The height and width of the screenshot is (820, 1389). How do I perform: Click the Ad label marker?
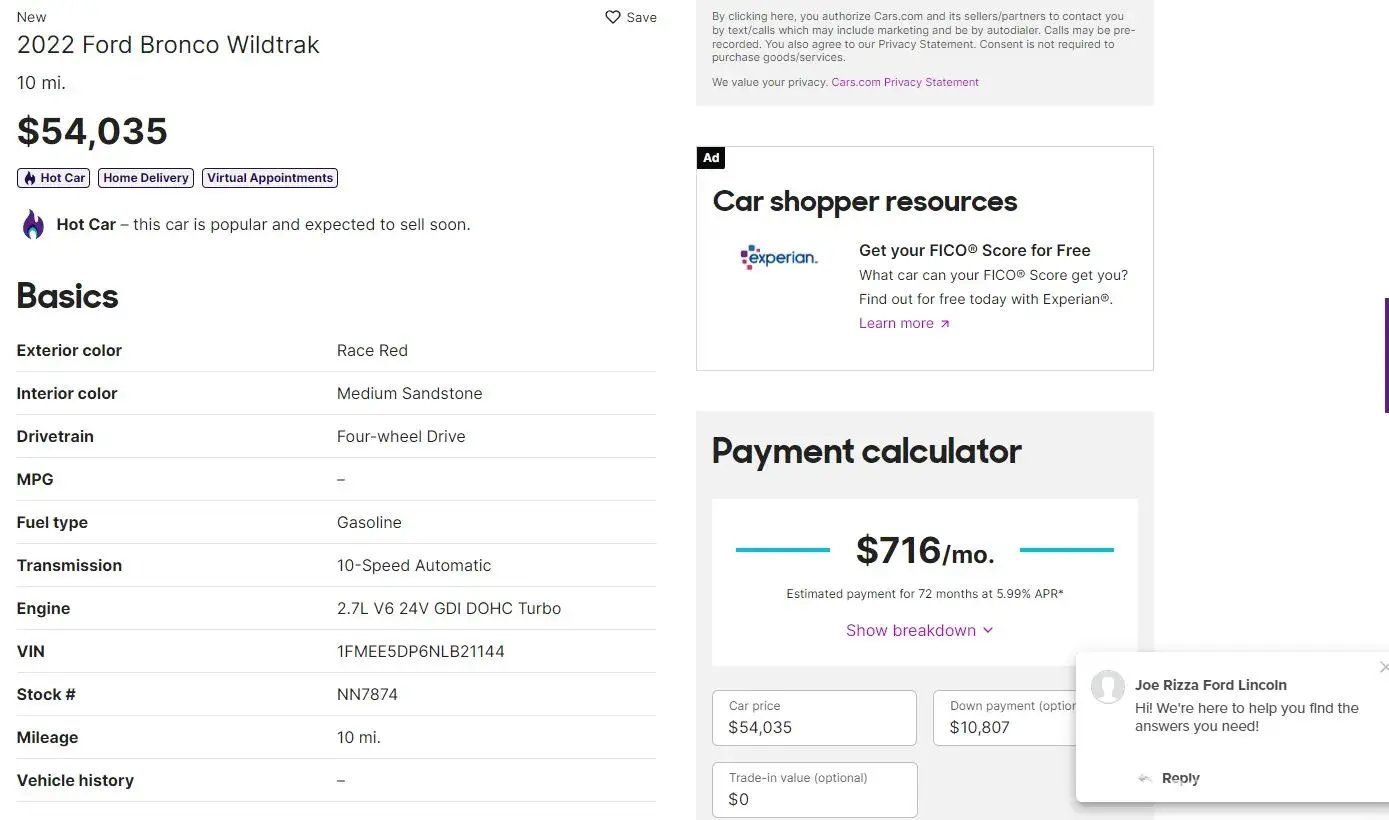[x=710, y=158]
